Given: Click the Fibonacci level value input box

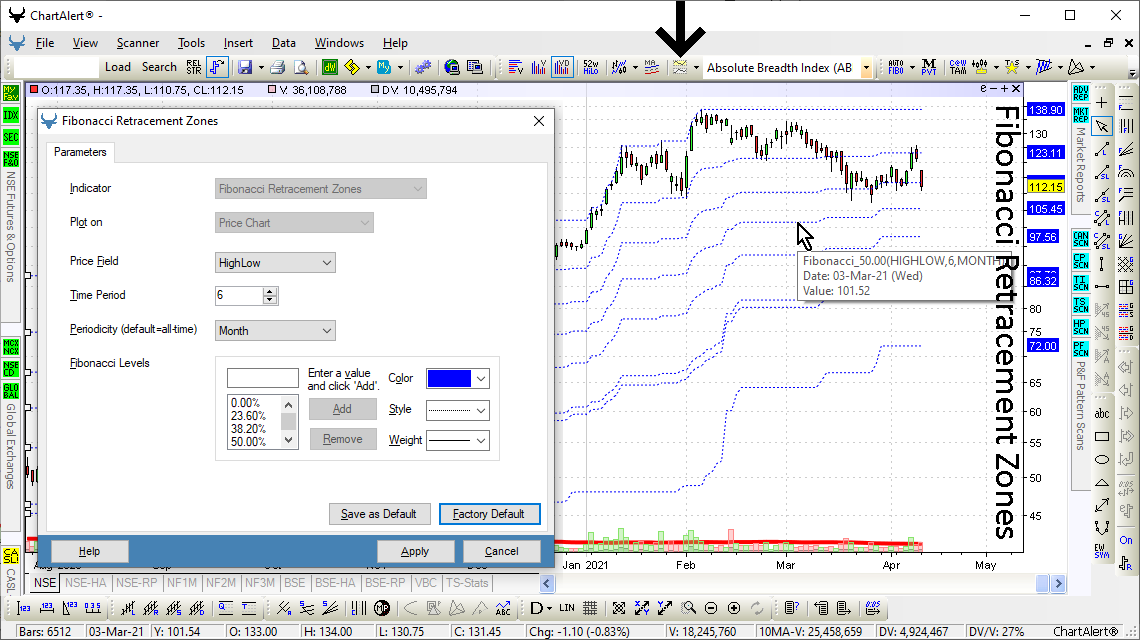Looking at the screenshot, I should [262, 377].
